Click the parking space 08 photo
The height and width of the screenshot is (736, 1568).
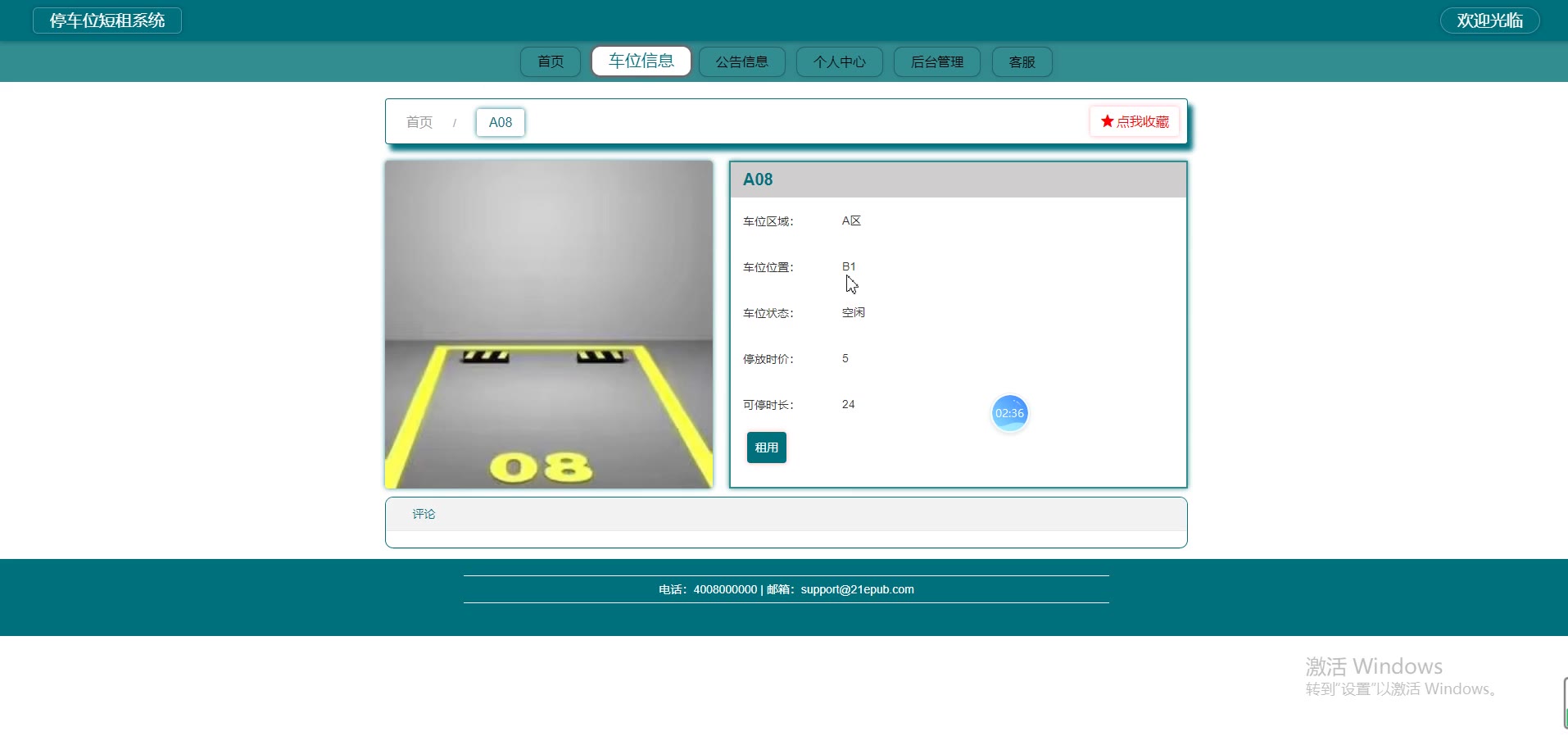pos(549,325)
